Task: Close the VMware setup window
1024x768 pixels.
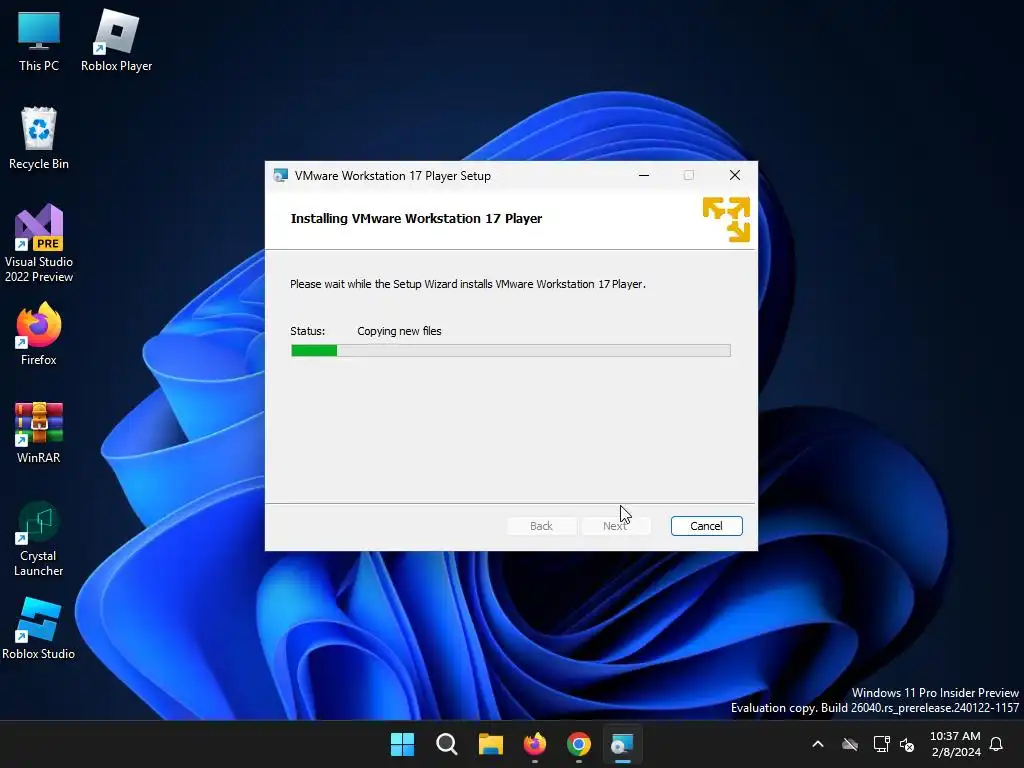Action: (x=735, y=175)
